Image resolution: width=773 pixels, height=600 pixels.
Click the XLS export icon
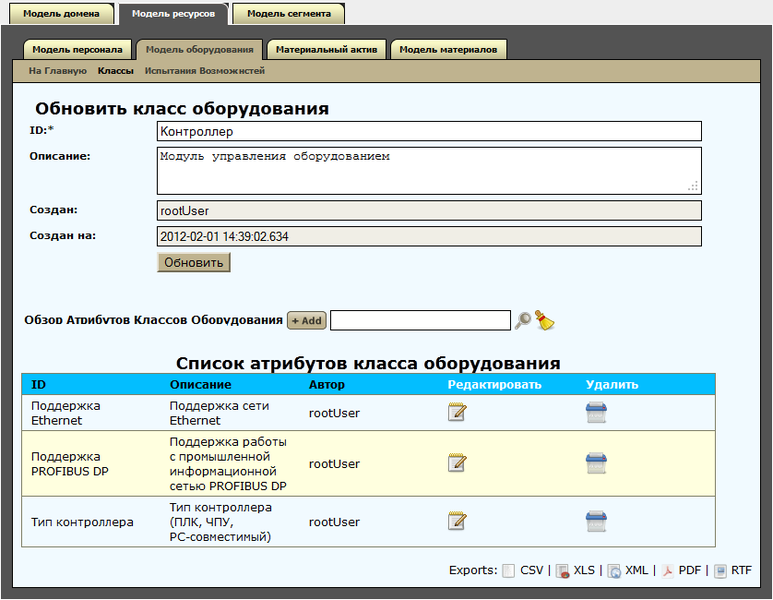point(562,571)
